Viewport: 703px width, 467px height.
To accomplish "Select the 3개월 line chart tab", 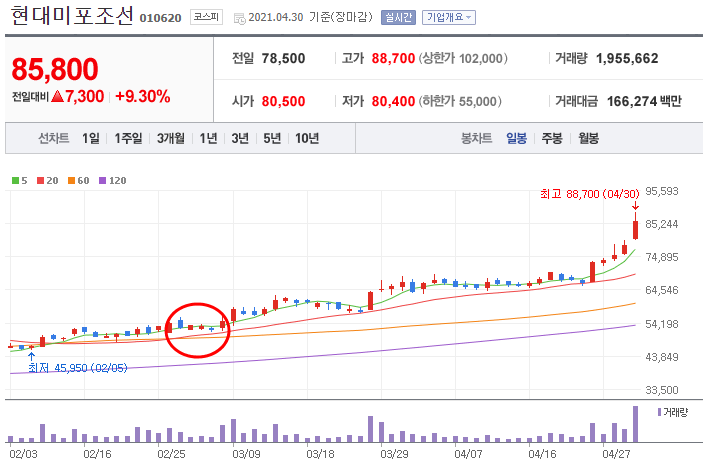I will tap(170, 138).
